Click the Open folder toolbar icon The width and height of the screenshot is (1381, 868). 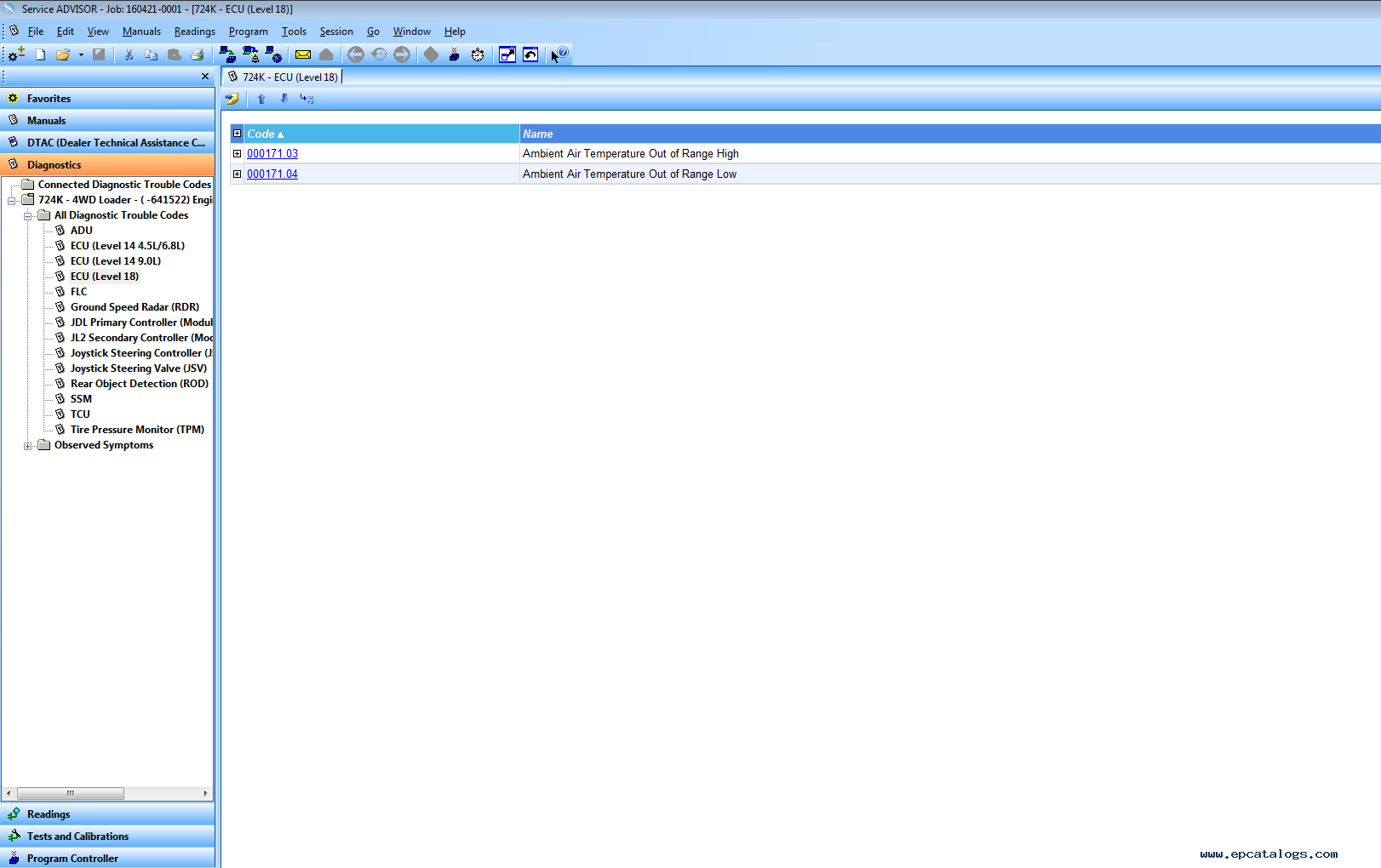click(62, 55)
